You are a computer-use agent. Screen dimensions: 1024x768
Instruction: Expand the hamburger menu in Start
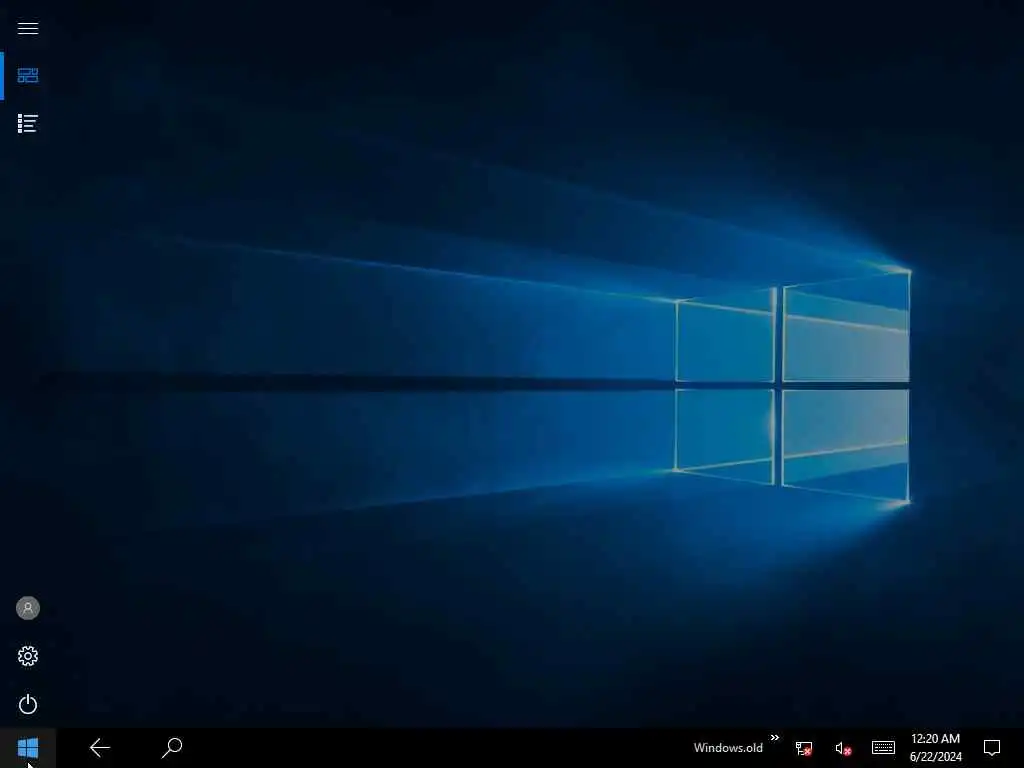pos(27,28)
